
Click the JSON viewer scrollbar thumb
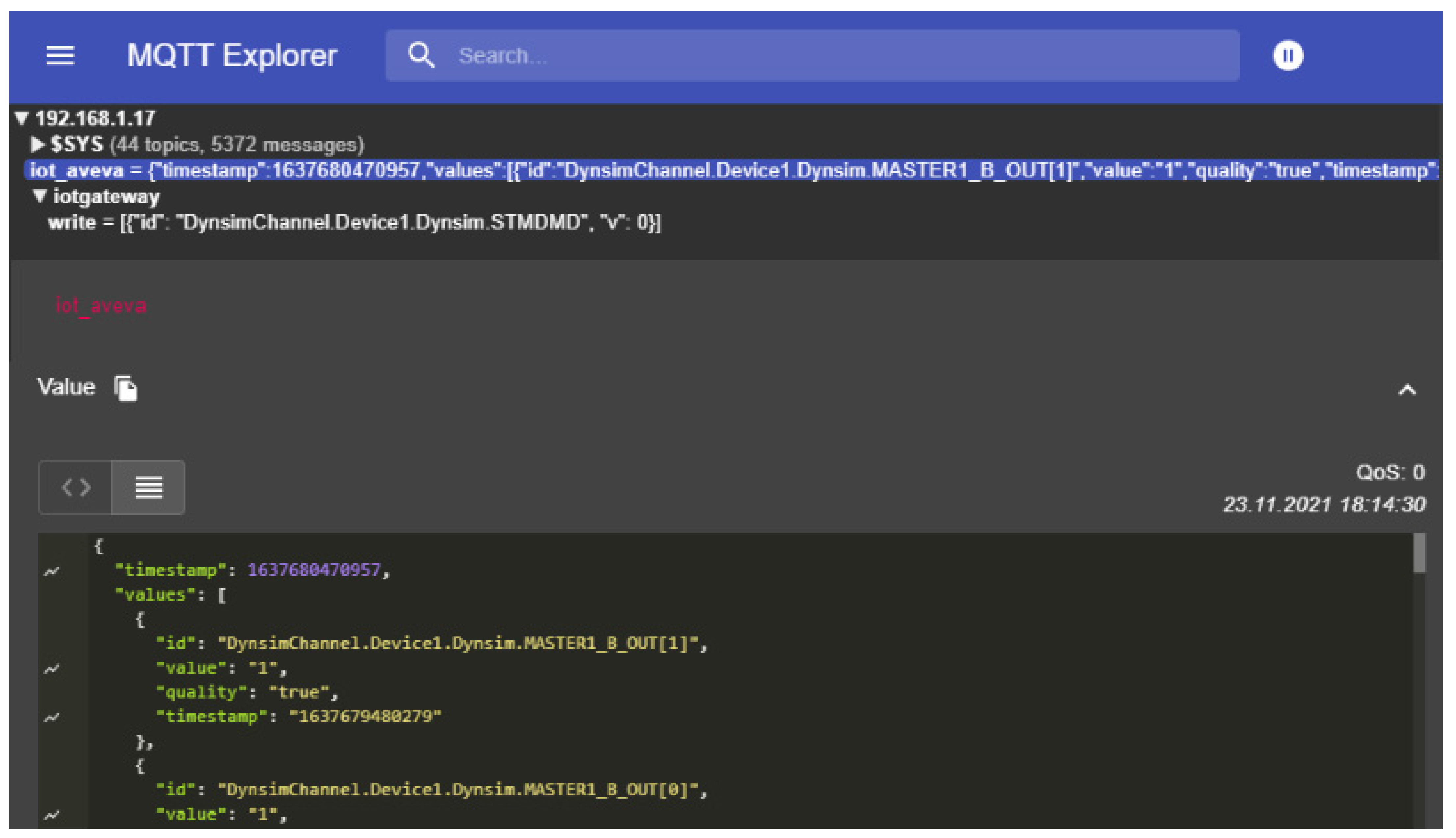[1419, 553]
